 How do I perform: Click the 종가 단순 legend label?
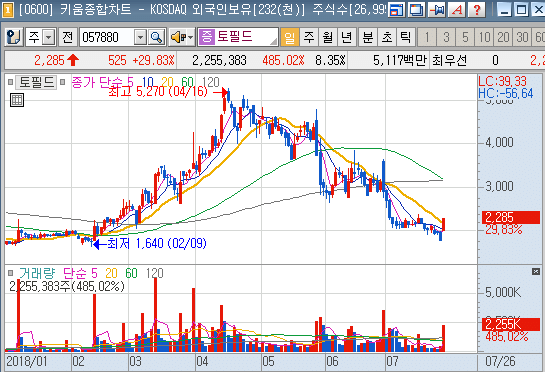pos(98,82)
